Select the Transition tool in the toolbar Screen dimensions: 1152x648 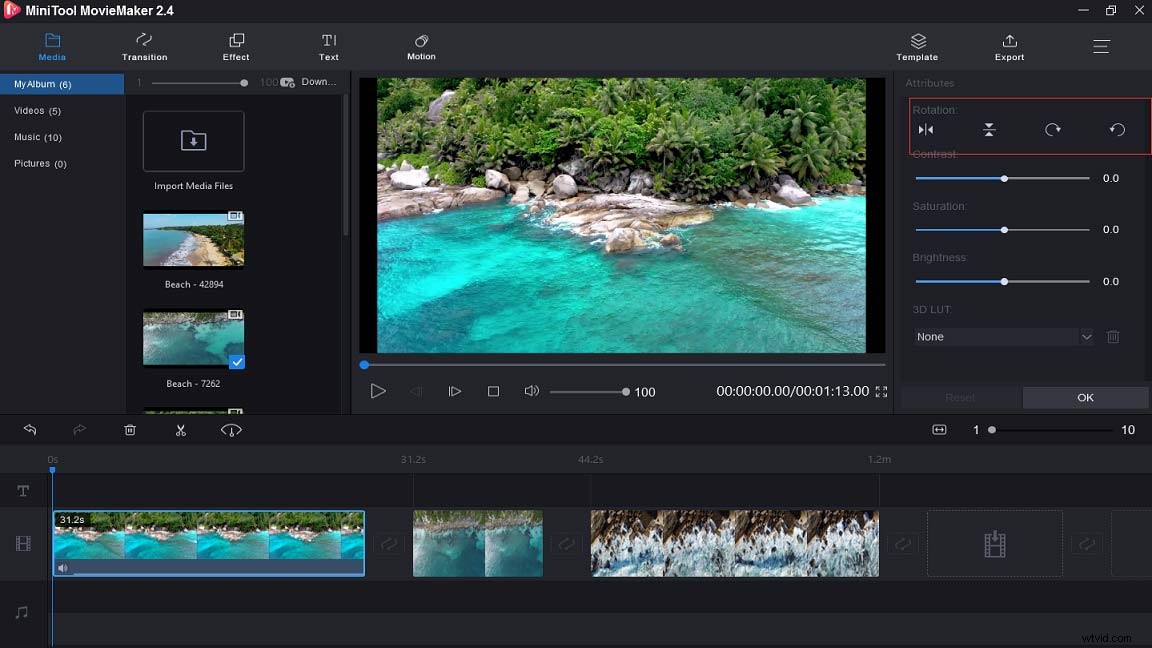(x=144, y=46)
